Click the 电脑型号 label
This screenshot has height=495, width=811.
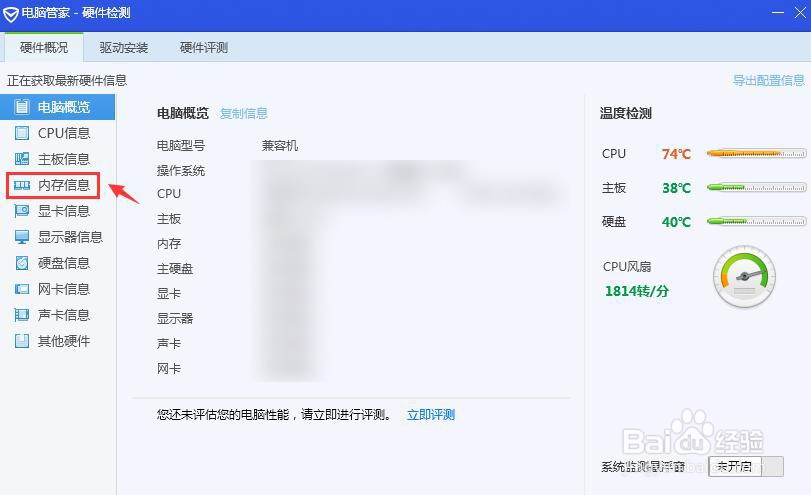point(181,146)
